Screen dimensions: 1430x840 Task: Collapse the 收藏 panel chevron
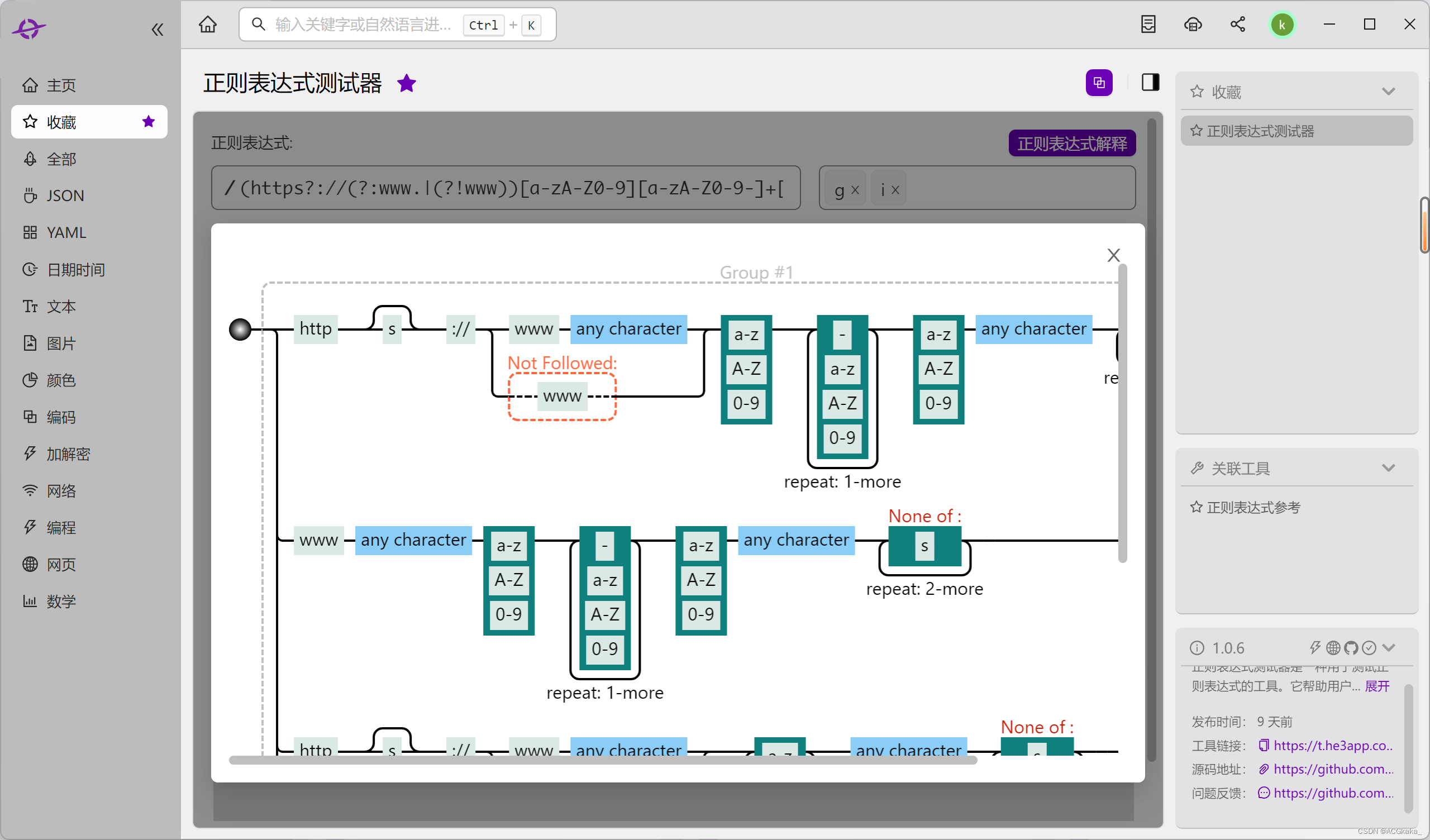tap(1388, 92)
